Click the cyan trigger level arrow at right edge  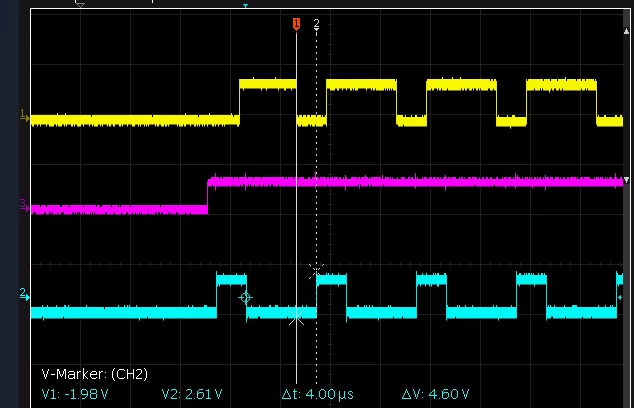point(620,298)
